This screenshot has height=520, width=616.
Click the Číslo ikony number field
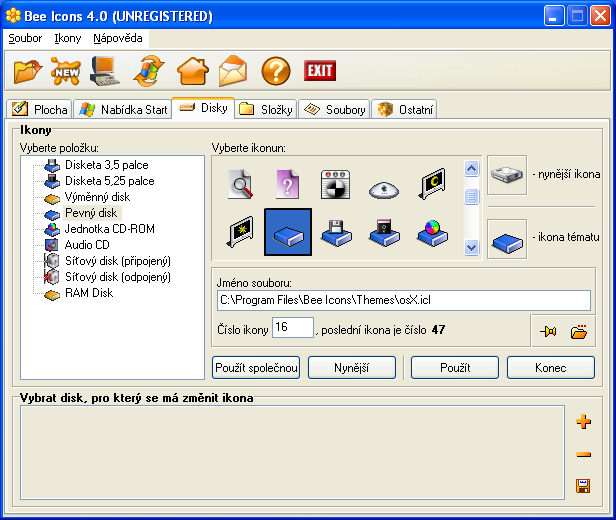pyautogui.click(x=293, y=328)
